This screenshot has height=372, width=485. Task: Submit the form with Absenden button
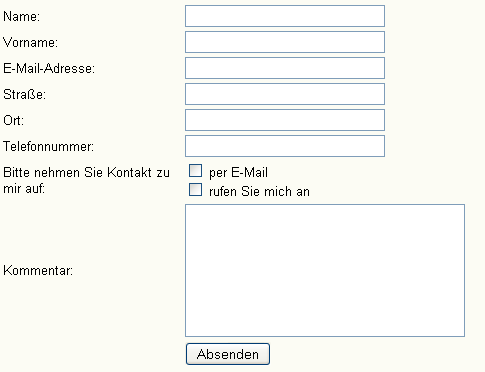[228, 354]
